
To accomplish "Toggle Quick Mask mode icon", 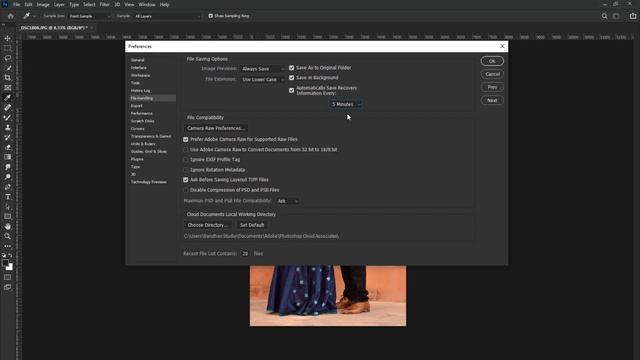I will tap(7, 278).
